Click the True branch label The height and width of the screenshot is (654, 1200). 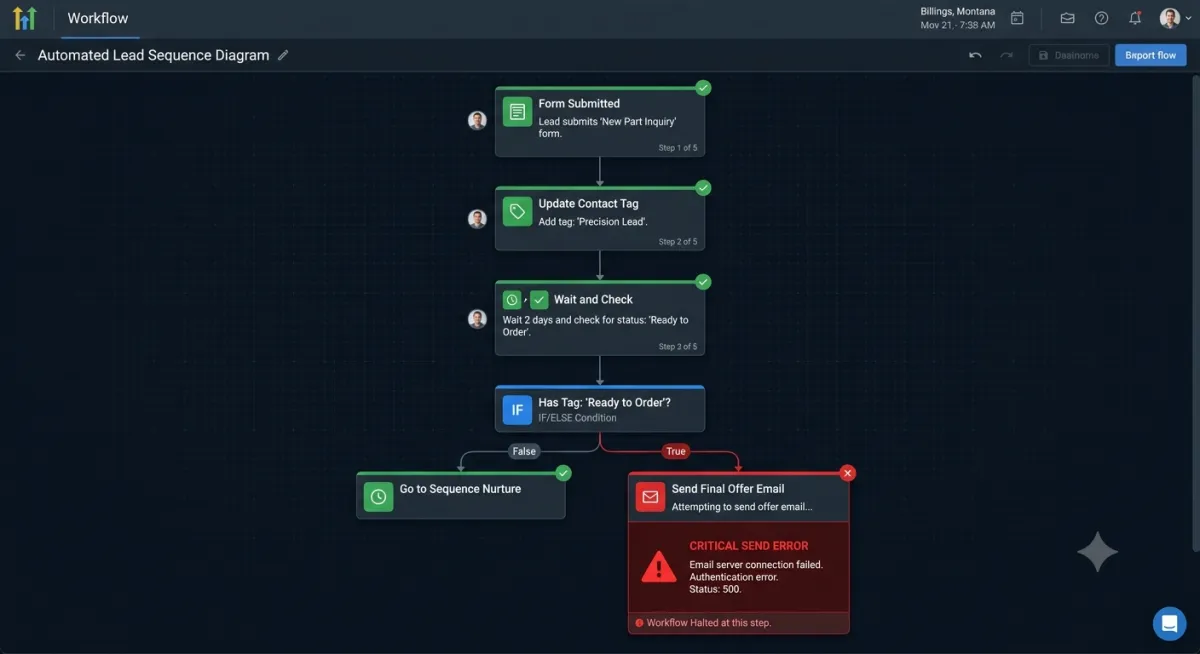coord(676,451)
